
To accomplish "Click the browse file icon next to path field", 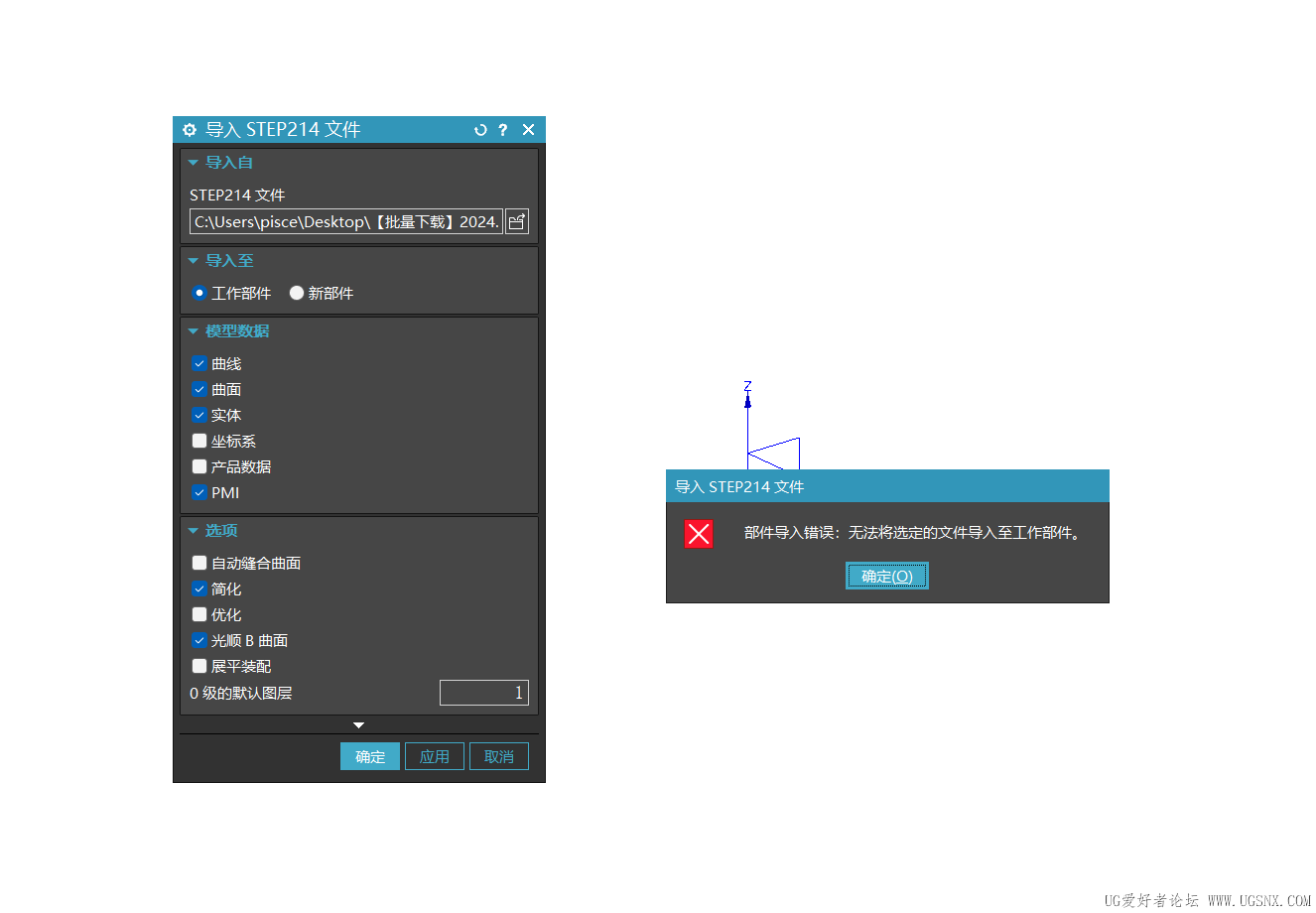I will pos(517,221).
